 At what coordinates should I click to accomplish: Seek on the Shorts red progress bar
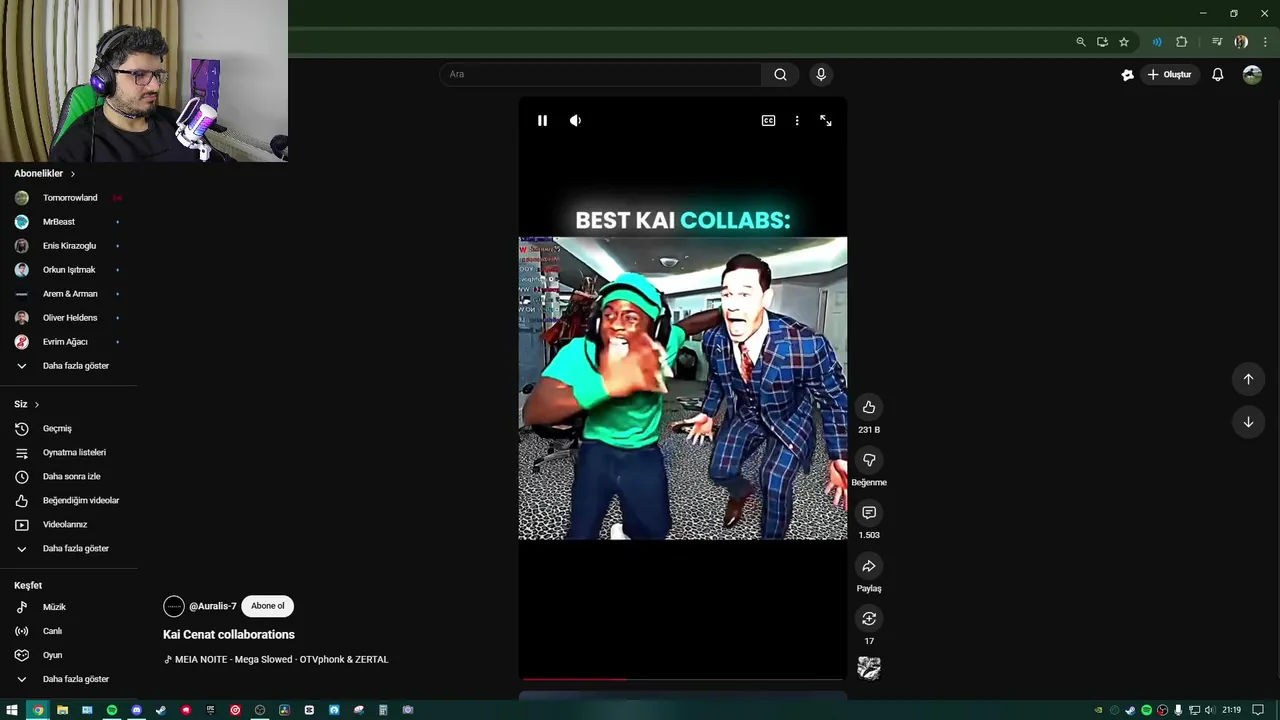683,679
